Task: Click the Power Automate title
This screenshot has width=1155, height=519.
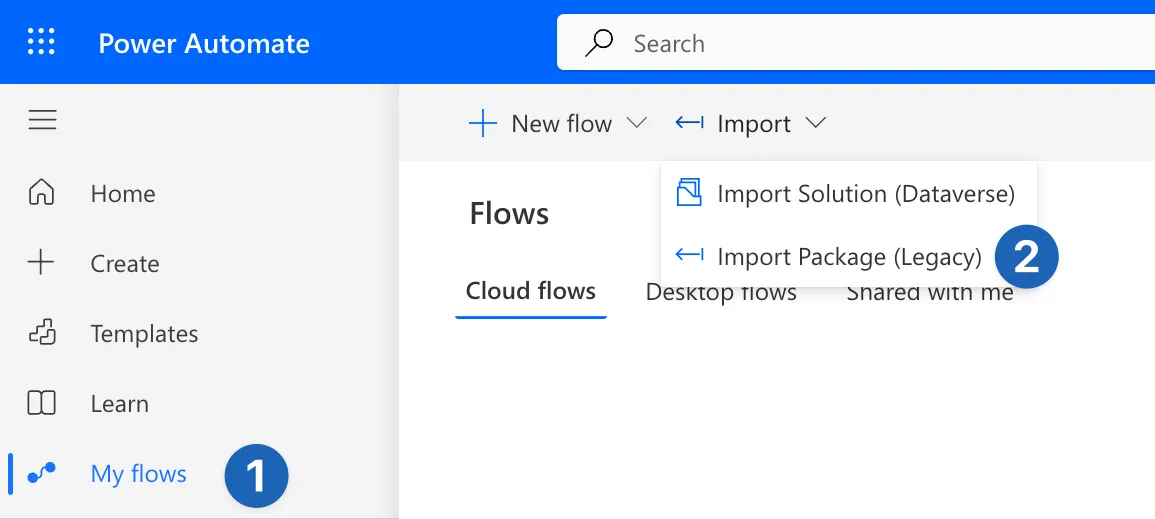Action: click(204, 43)
